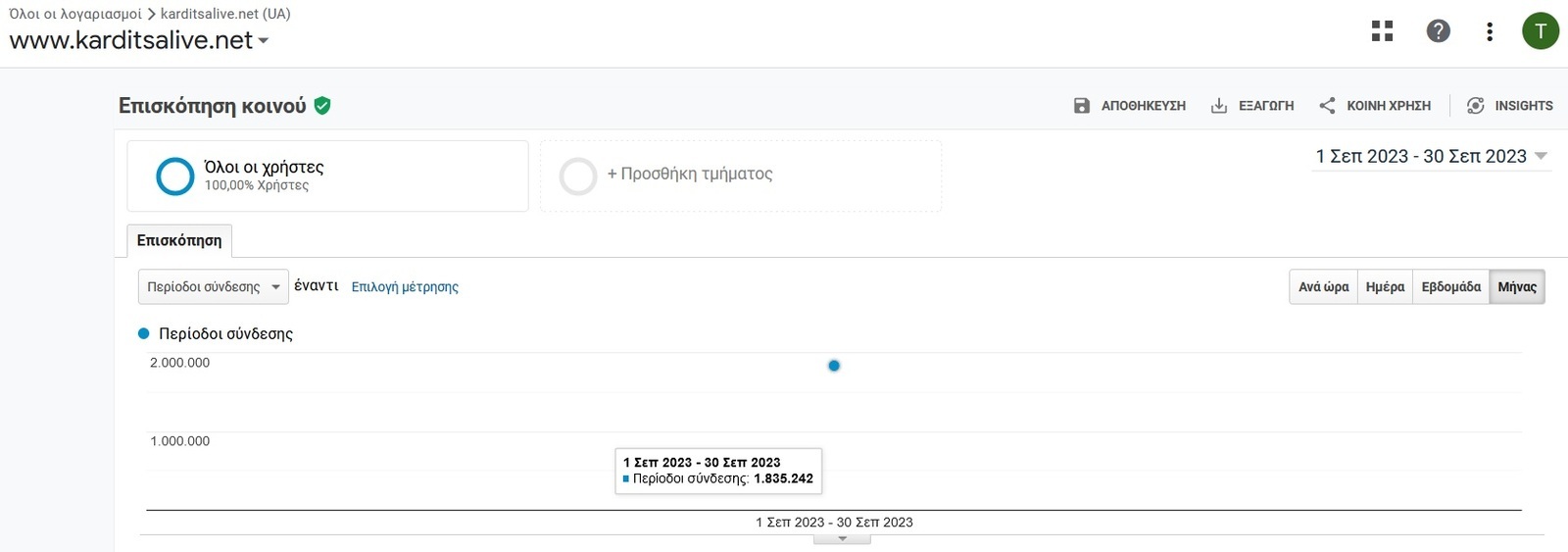Click ΑΠΟΘΗΚΕΥΣΗ button label

pos(1144,106)
